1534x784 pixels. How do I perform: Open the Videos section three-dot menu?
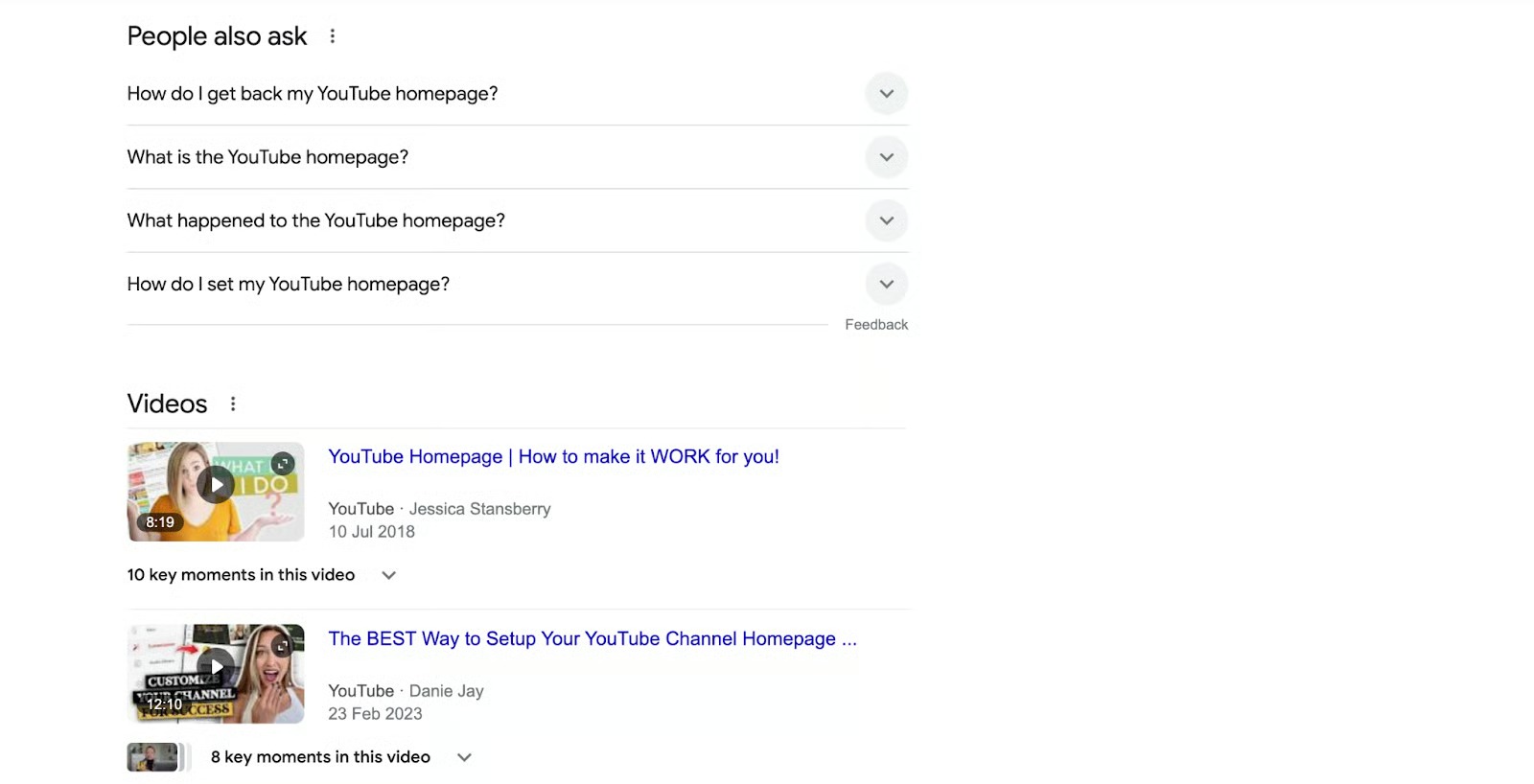[233, 404]
